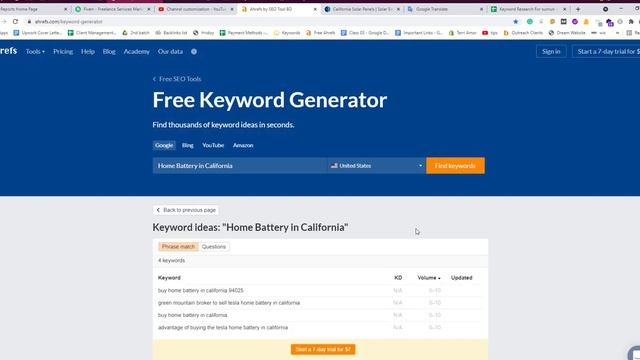This screenshot has width=640, height=360.
Task: Open the Blog link
Action: click(x=109, y=51)
